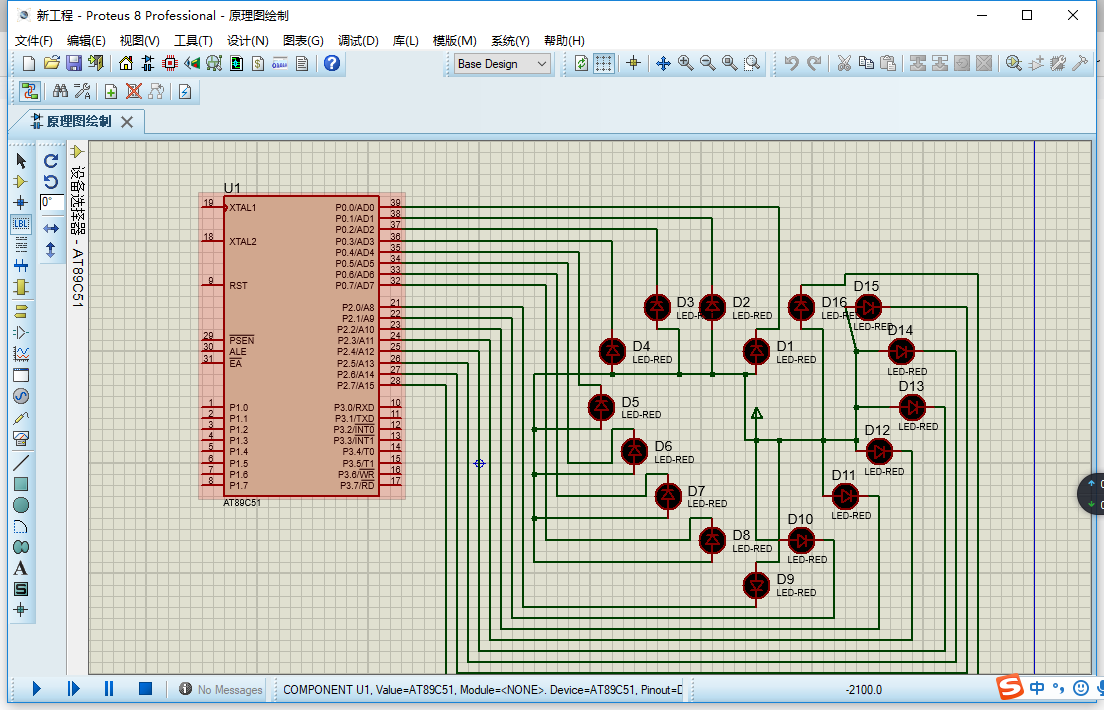Save the project with the floppy disk icon
The width and height of the screenshot is (1104, 710).
[x=74, y=63]
